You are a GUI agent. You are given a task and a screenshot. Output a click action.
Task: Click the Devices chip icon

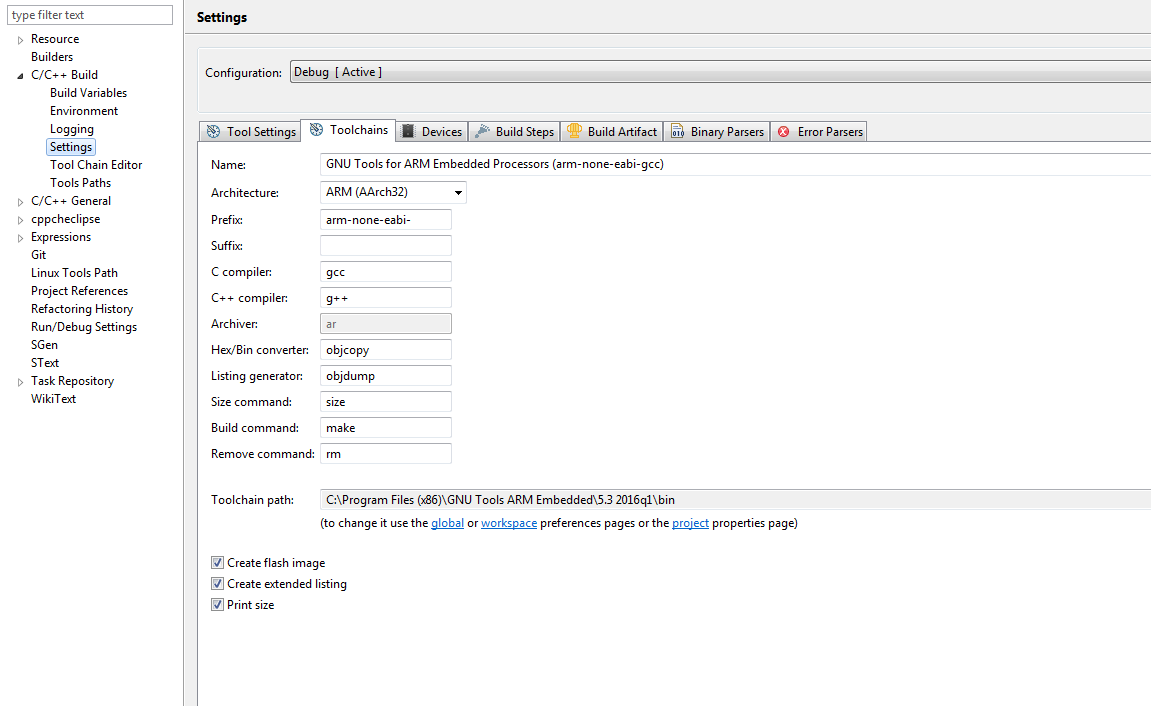pyautogui.click(x=408, y=132)
